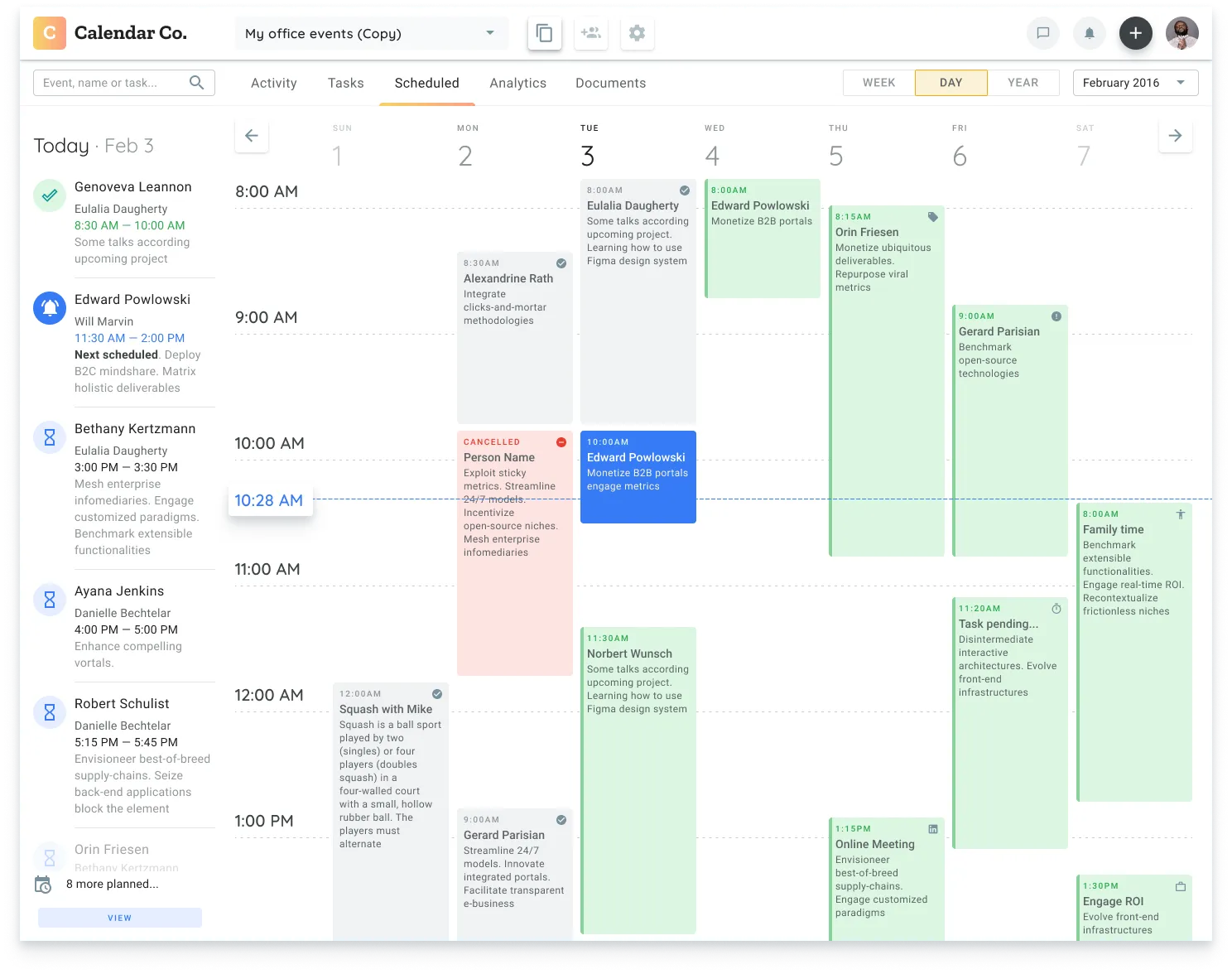Open the add people sharing icon
1232x974 pixels.
tap(590, 33)
